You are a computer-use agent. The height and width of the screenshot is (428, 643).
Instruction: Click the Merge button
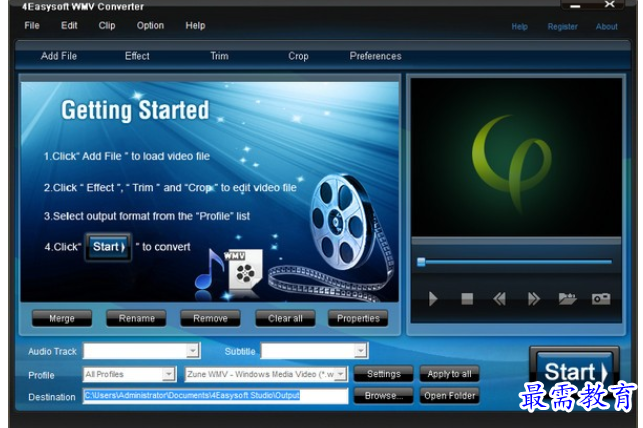coord(62,318)
